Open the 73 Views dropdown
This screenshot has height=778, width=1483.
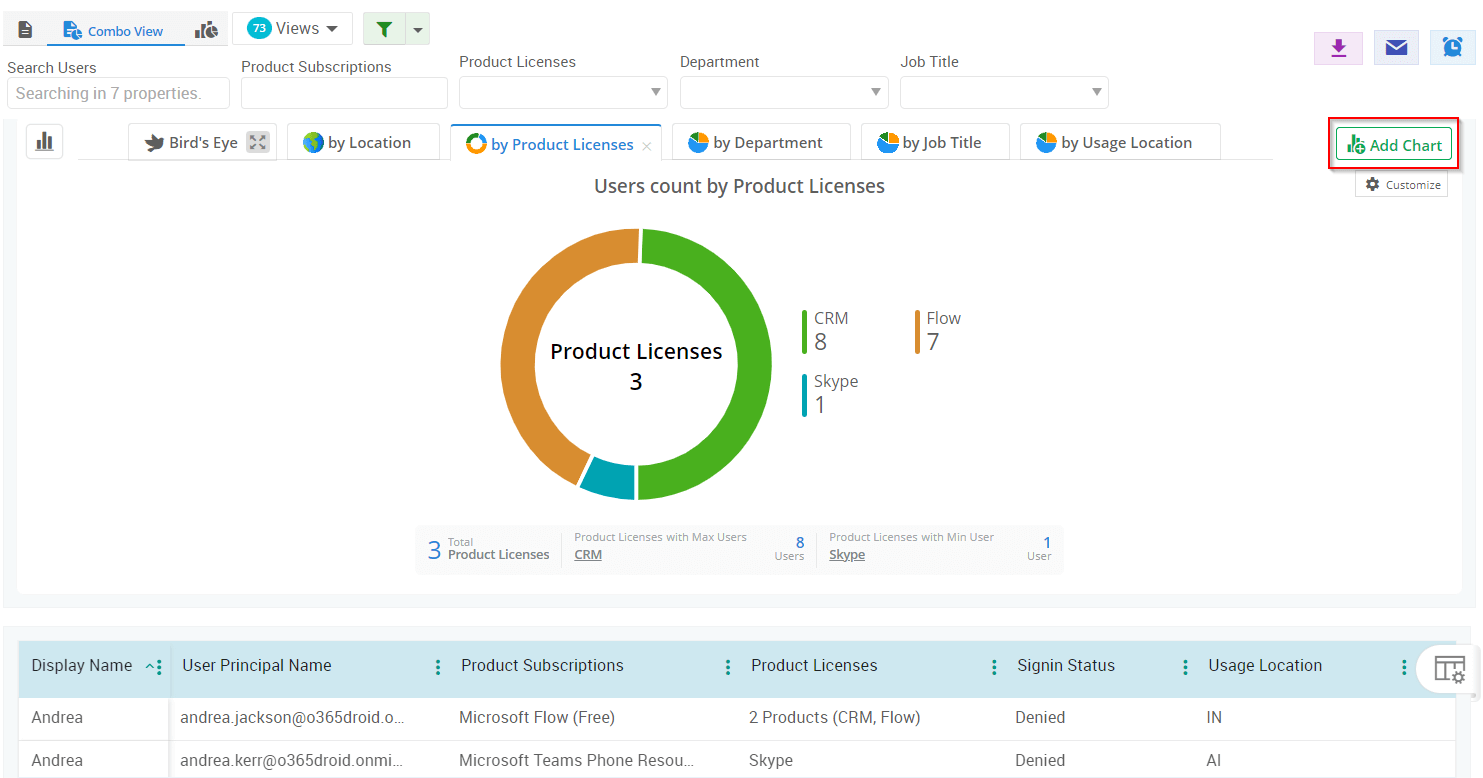pos(292,29)
